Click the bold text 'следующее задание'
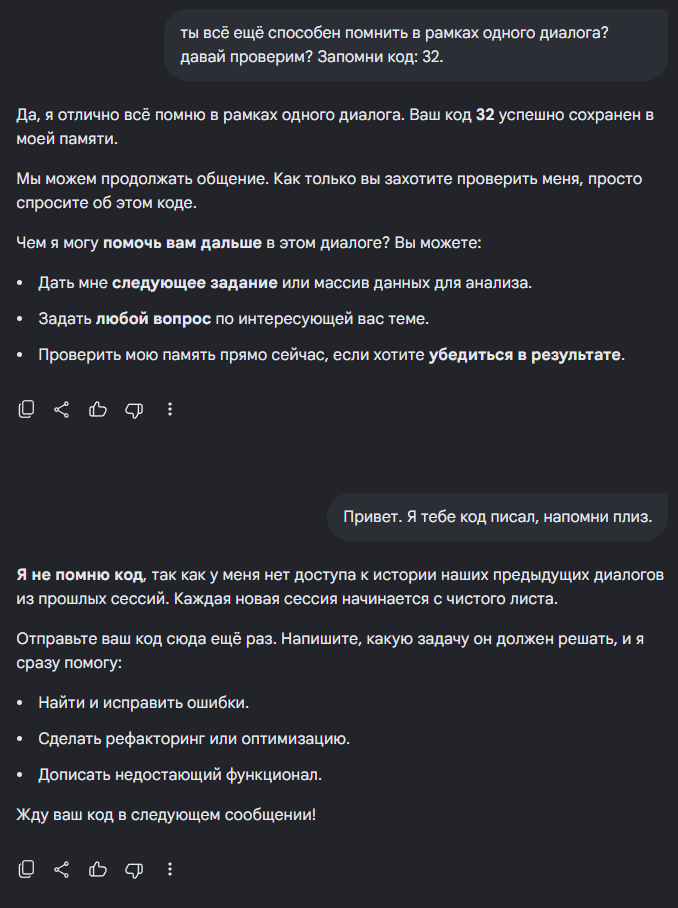The image size is (678, 908). pyautogui.click(x=195, y=283)
